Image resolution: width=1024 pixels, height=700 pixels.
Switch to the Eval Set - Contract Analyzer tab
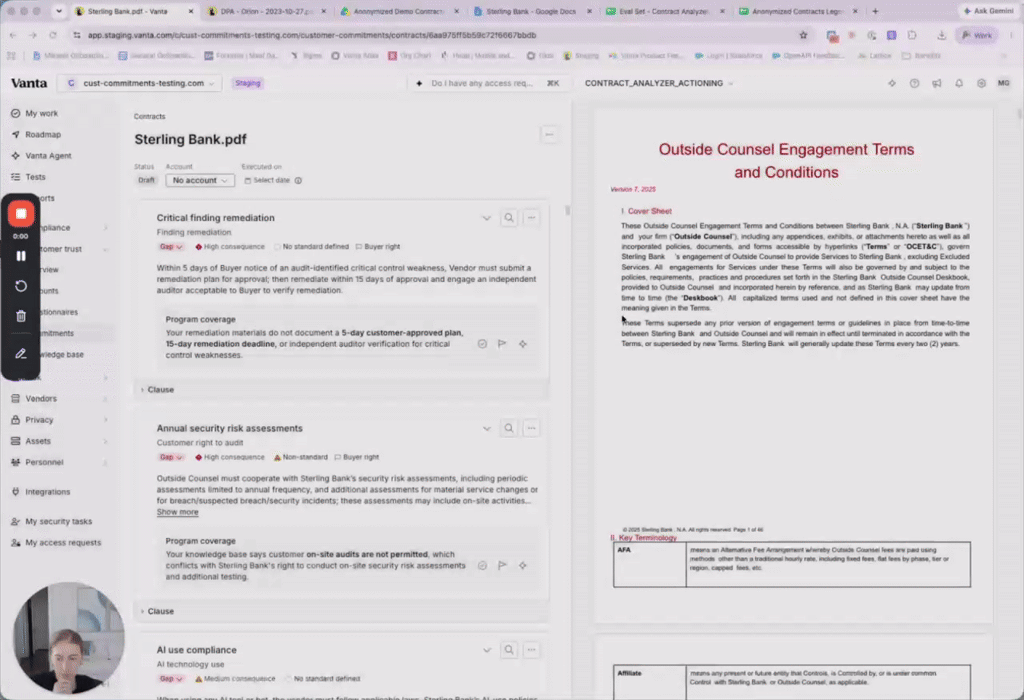(x=664, y=11)
